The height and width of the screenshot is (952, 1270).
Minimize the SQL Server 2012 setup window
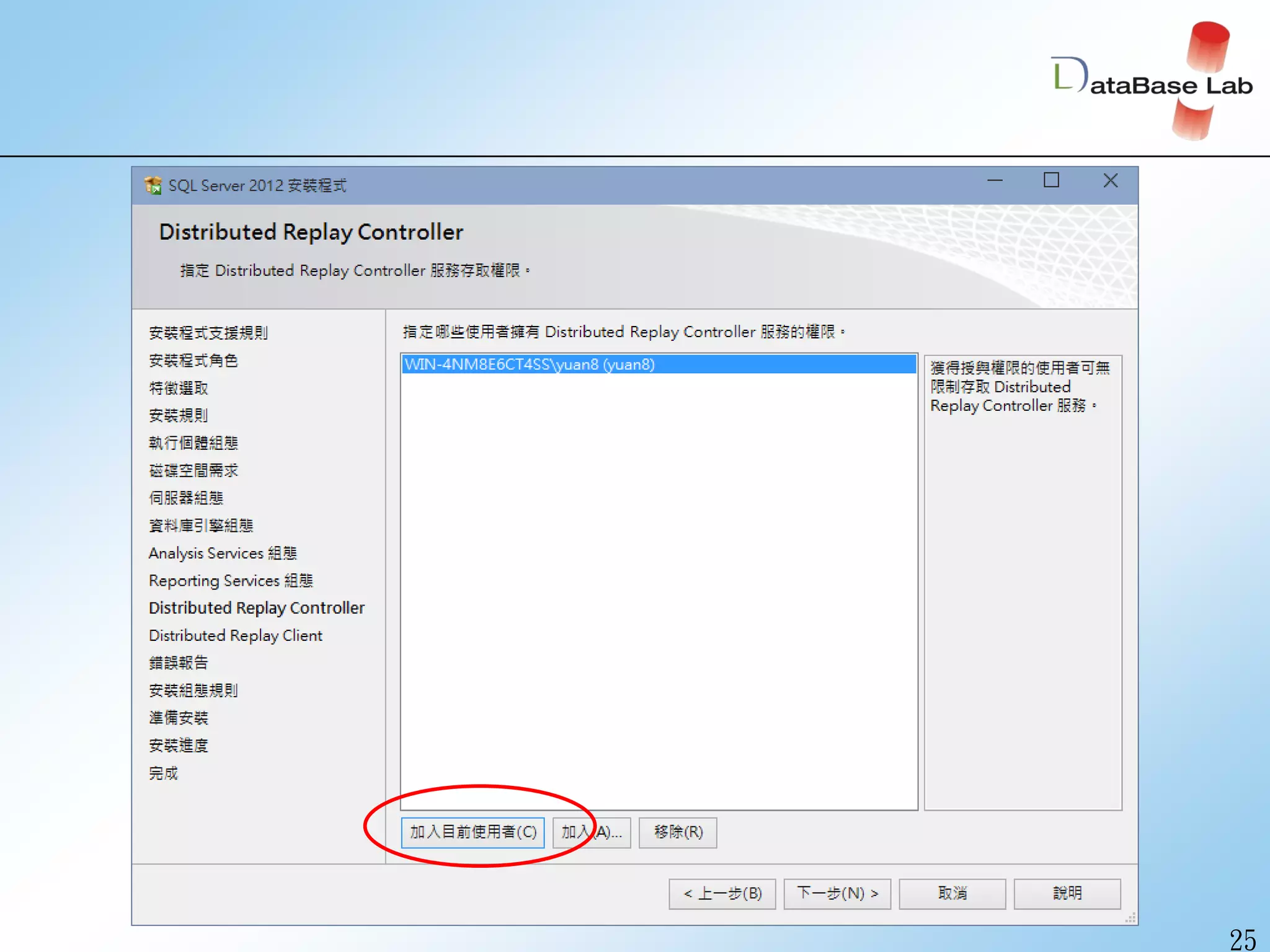click(x=995, y=181)
